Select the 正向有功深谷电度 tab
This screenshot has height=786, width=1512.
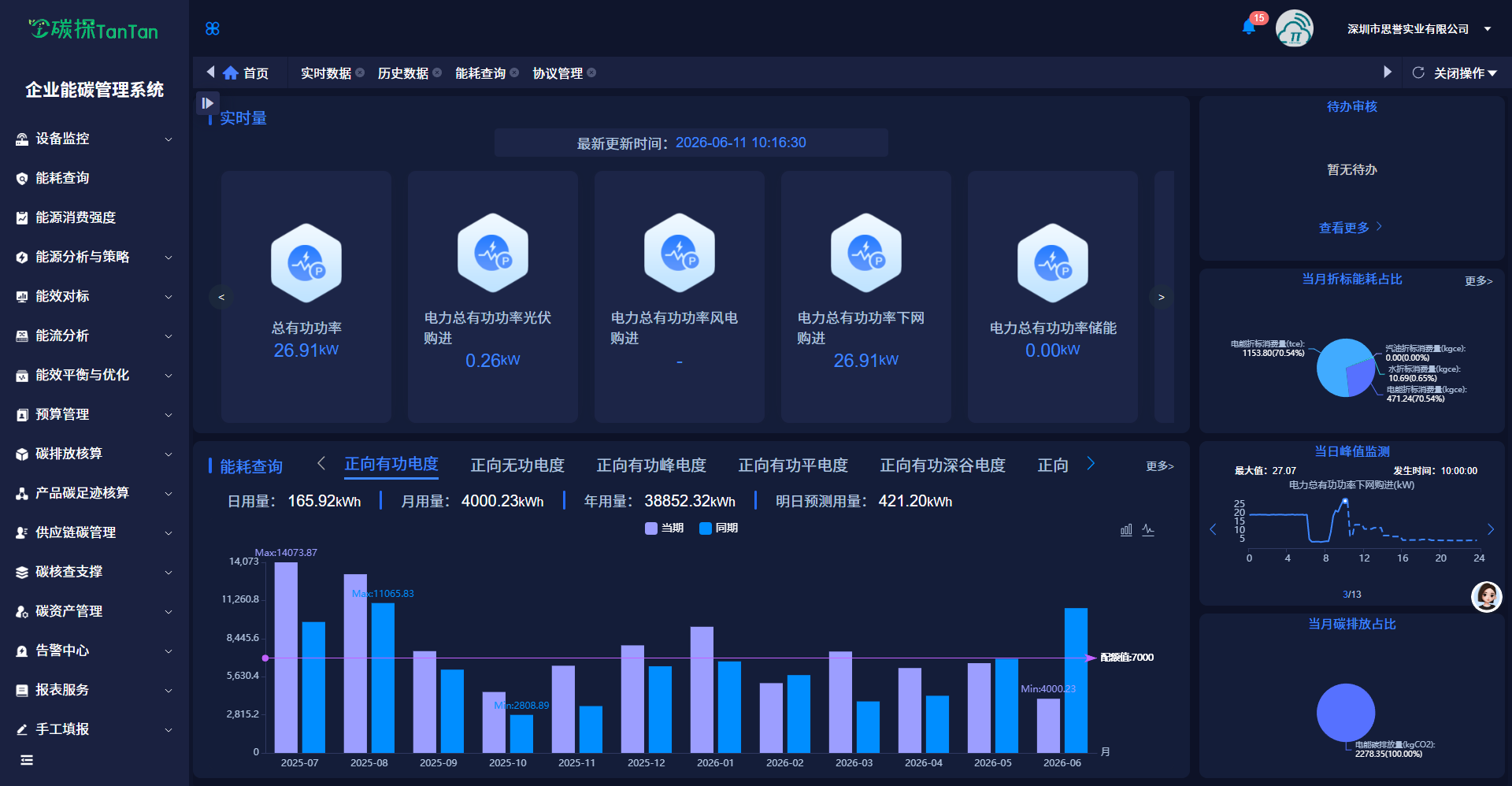point(943,465)
